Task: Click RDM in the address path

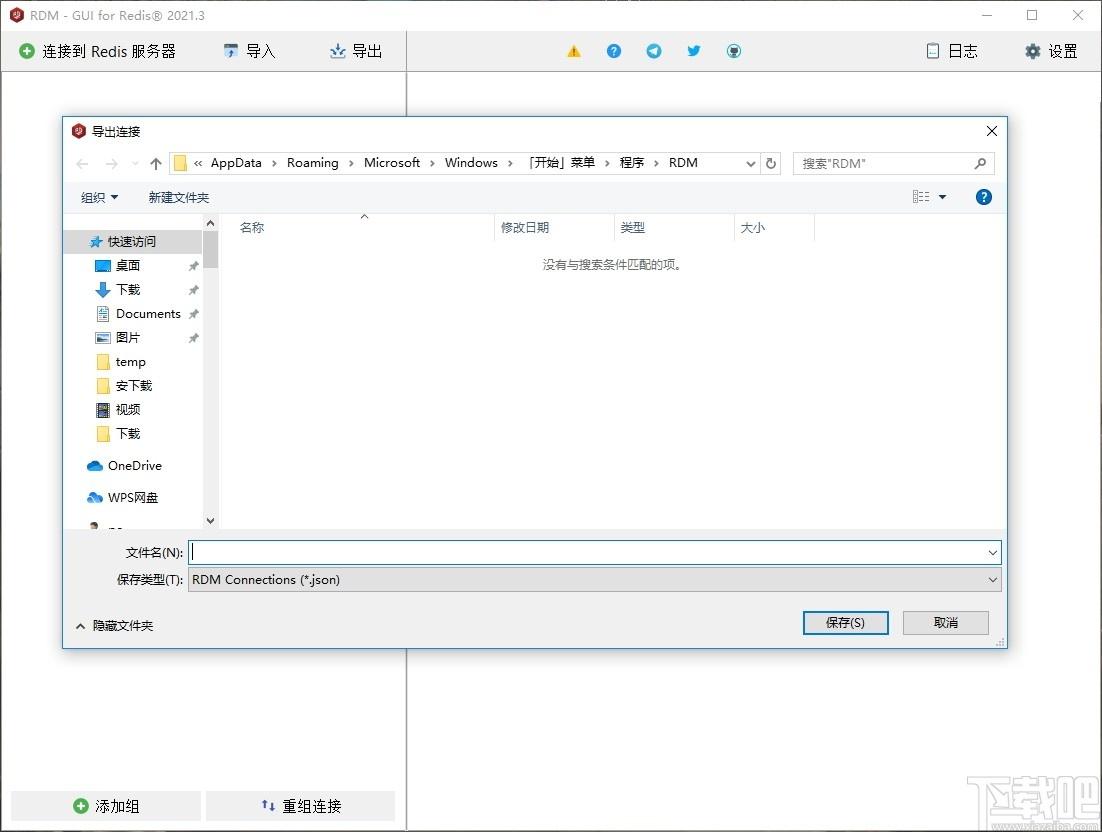Action: click(683, 163)
